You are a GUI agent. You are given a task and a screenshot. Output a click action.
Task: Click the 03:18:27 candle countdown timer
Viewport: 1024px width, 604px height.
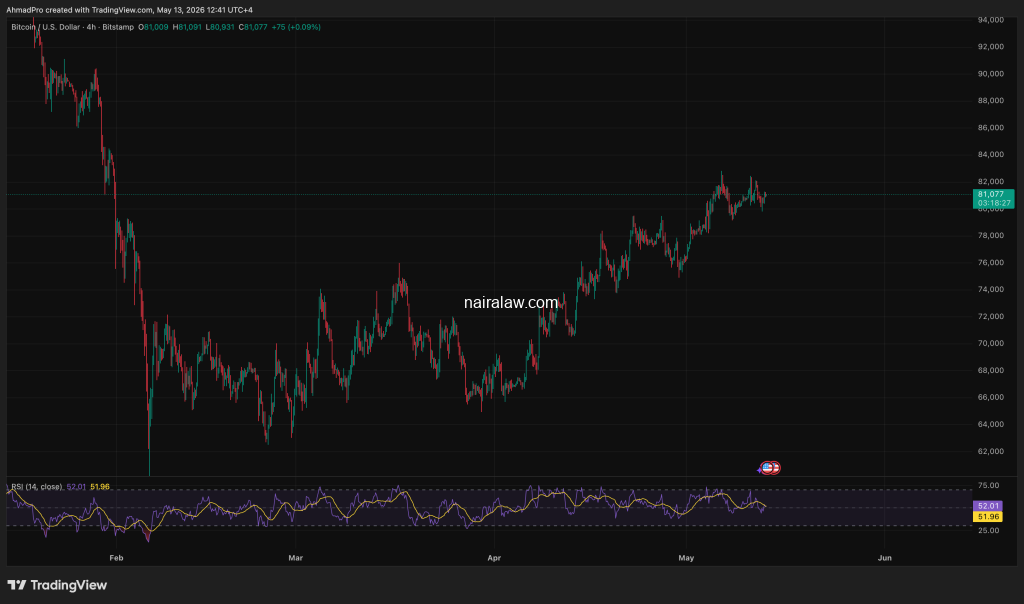993,203
